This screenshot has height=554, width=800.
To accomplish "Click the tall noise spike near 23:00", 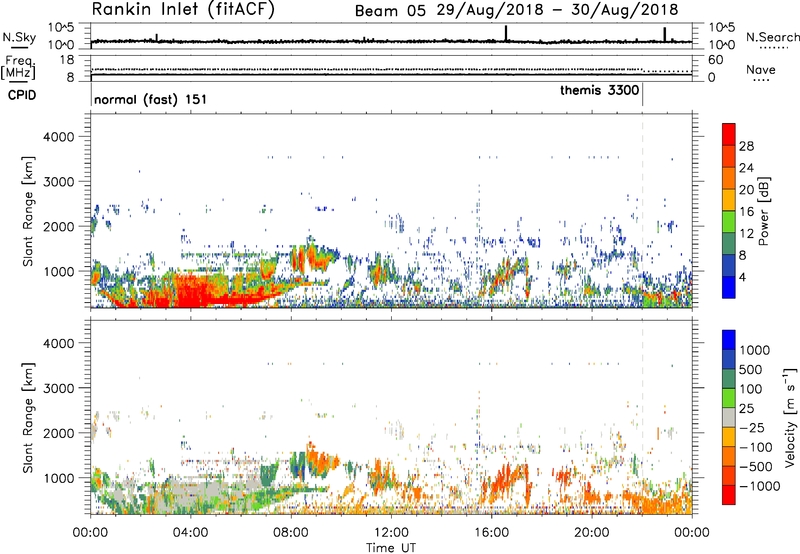I will 664,34.
